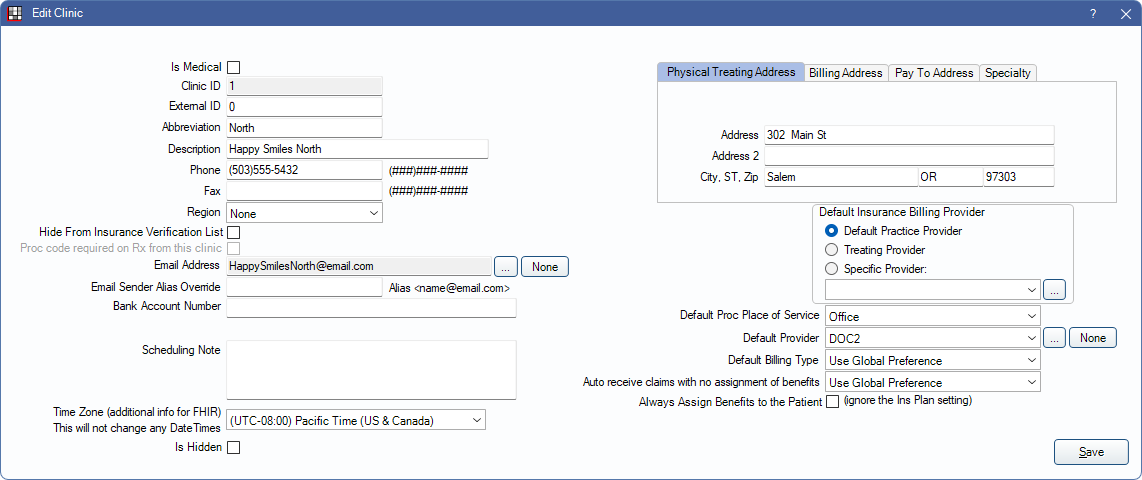Screen dimensions: 1142x480
Task: Expand the Region dropdown
Action: pyautogui.click(x=304, y=213)
